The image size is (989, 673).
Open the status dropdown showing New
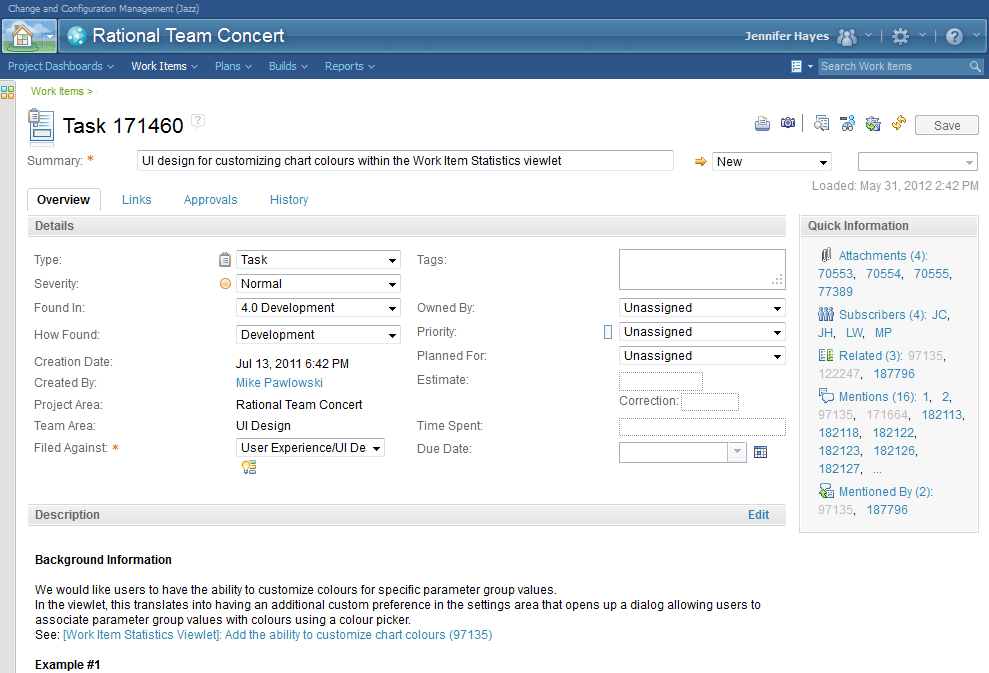[x=772, y=161]
